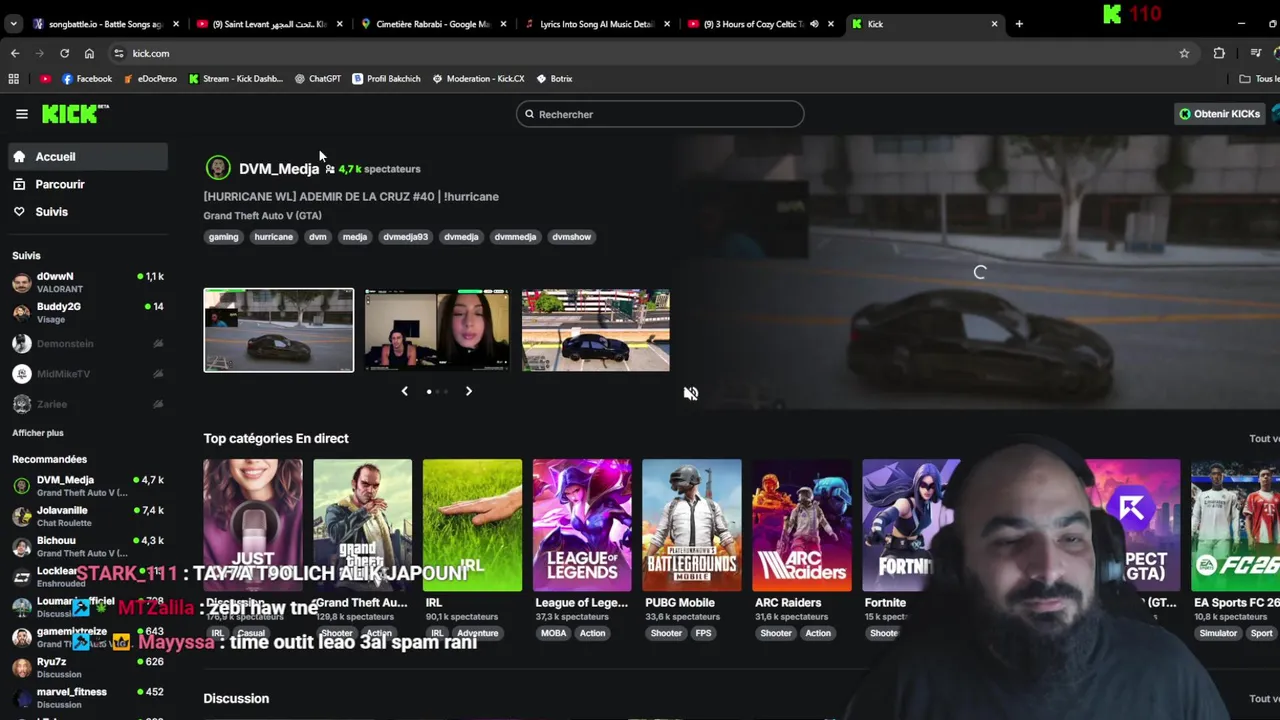Click the gaming tag chip
This screenshot has height=720, width=1280.
223,237
